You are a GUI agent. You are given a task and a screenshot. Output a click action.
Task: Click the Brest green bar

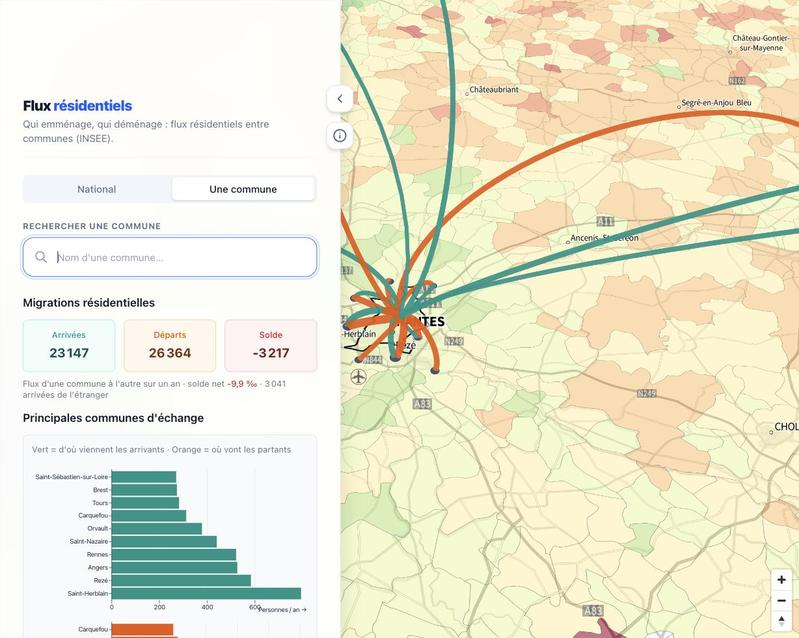(x=144, y=490)
